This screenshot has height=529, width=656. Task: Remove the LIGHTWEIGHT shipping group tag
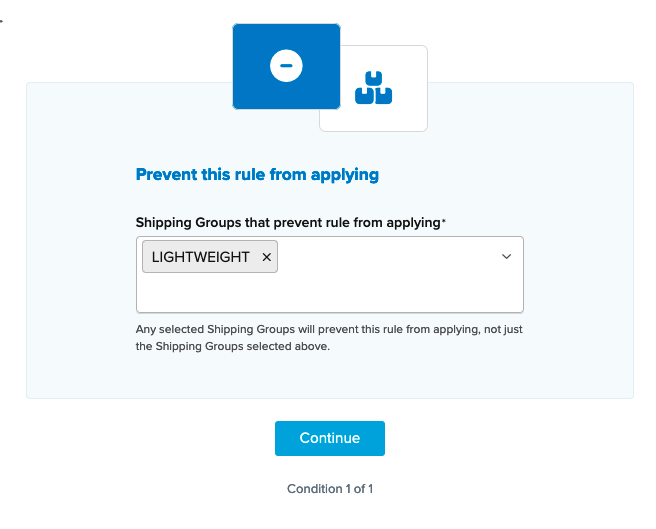click(267, 257)
